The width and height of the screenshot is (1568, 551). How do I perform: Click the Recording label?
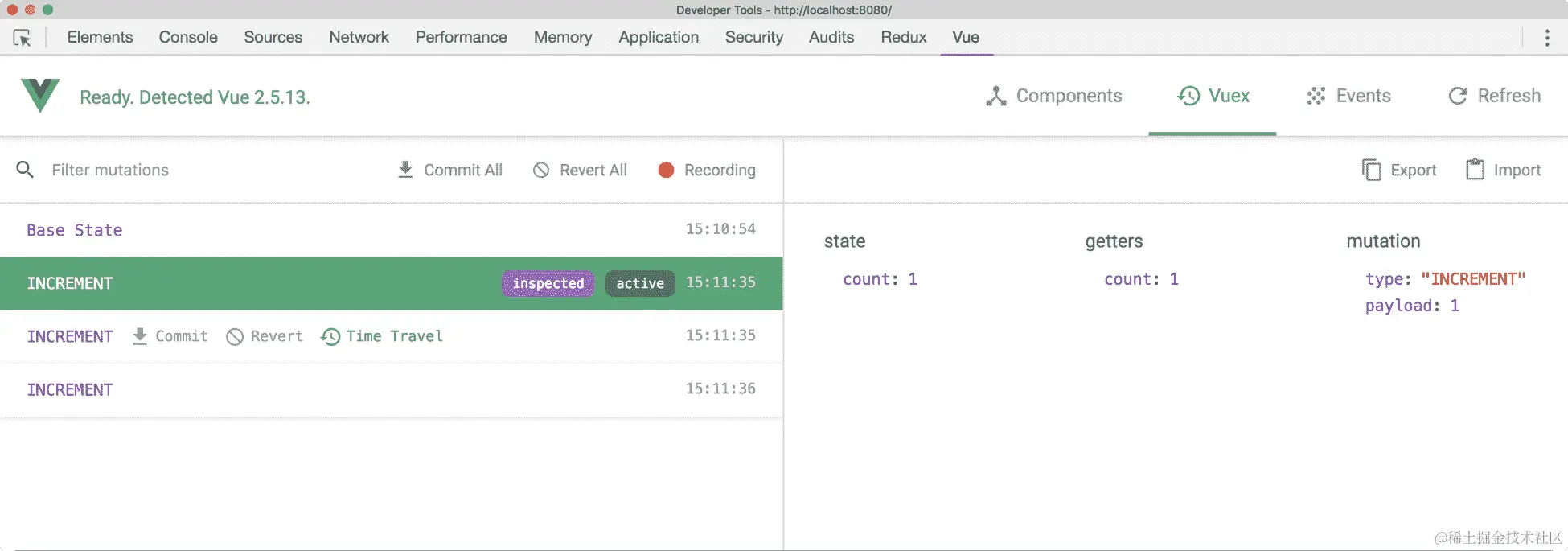pos(720,170)
